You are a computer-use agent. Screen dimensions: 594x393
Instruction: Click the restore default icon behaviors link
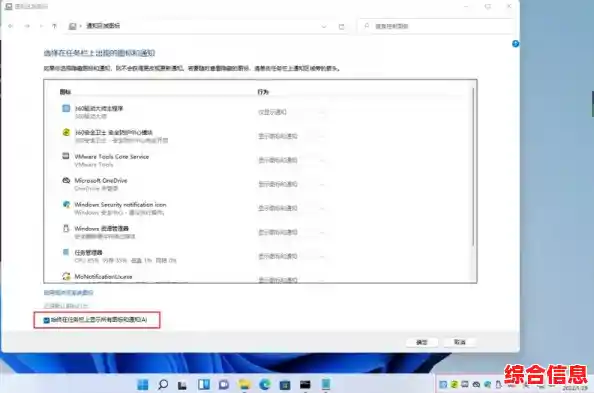[x=66, y=305]
